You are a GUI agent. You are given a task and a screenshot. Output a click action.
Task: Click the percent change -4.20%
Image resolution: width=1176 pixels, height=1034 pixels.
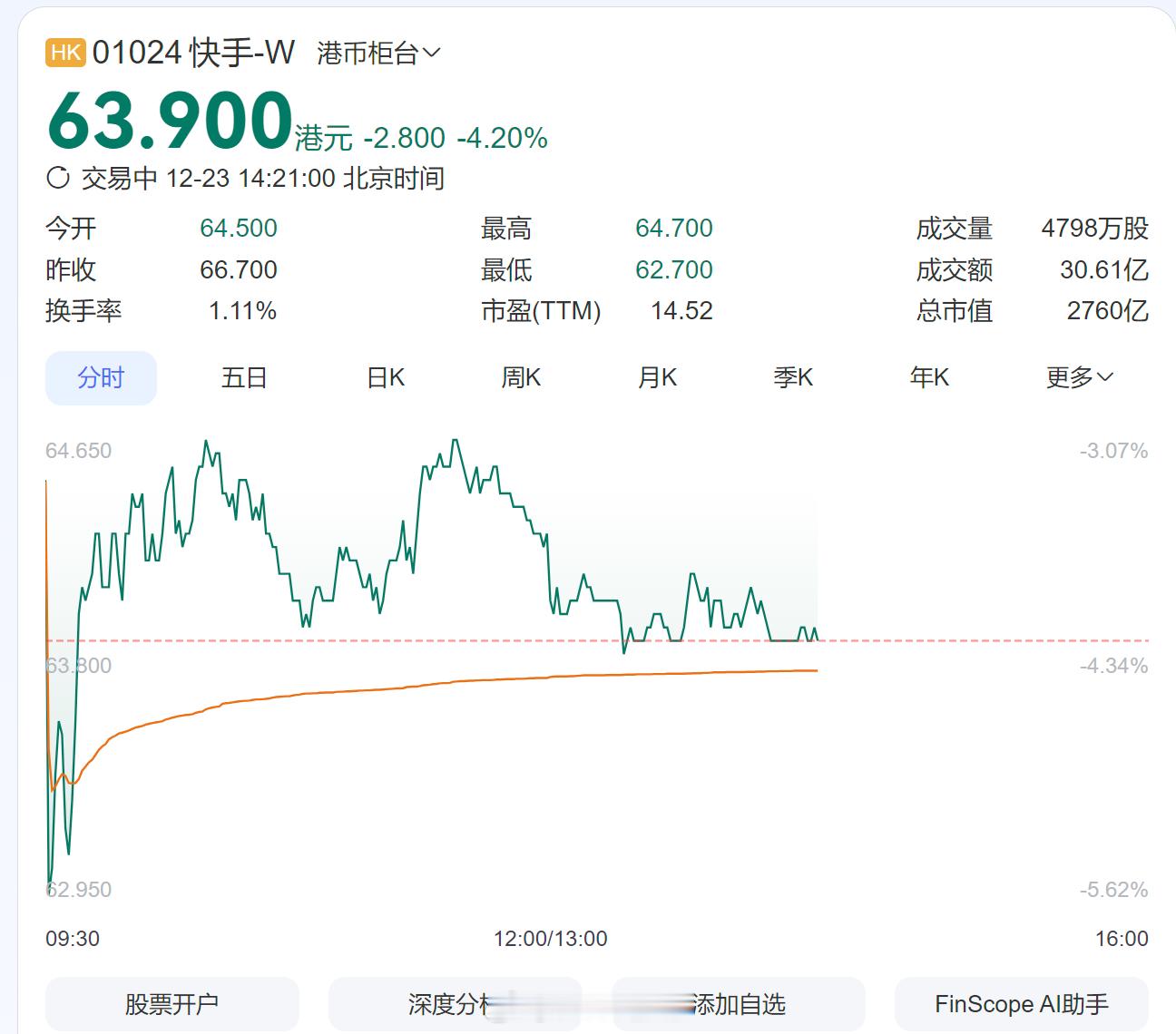coord(503,138)
